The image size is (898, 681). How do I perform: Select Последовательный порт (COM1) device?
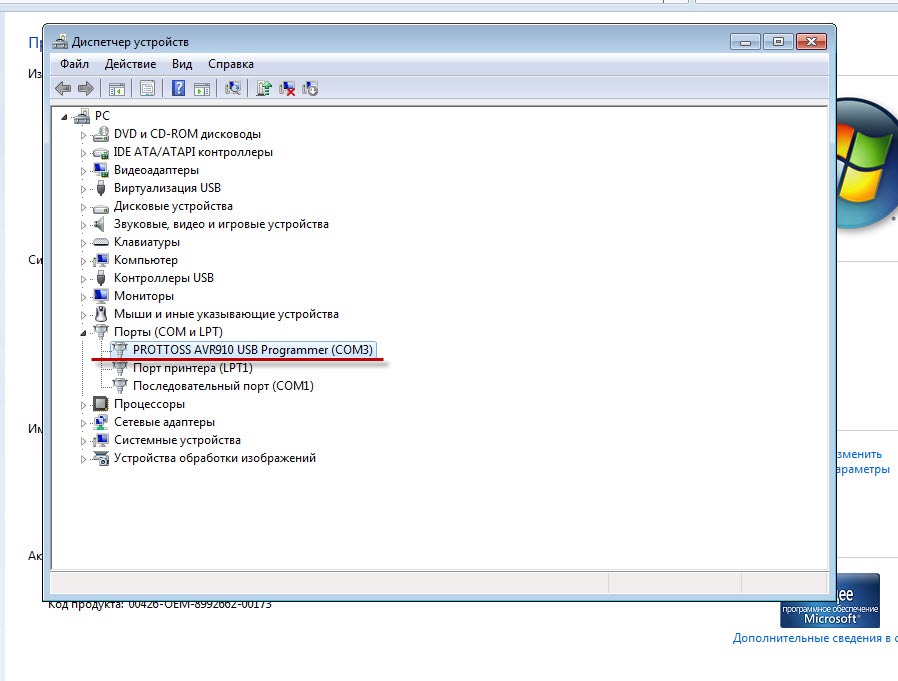223,386
